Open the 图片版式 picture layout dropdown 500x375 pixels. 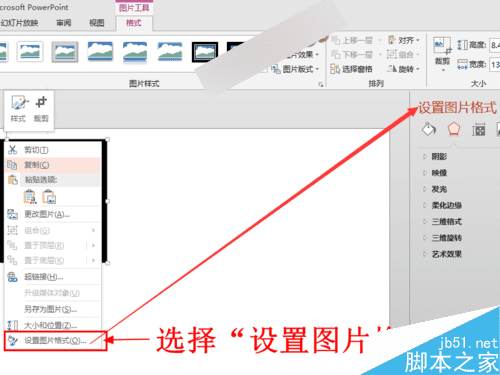295,69
